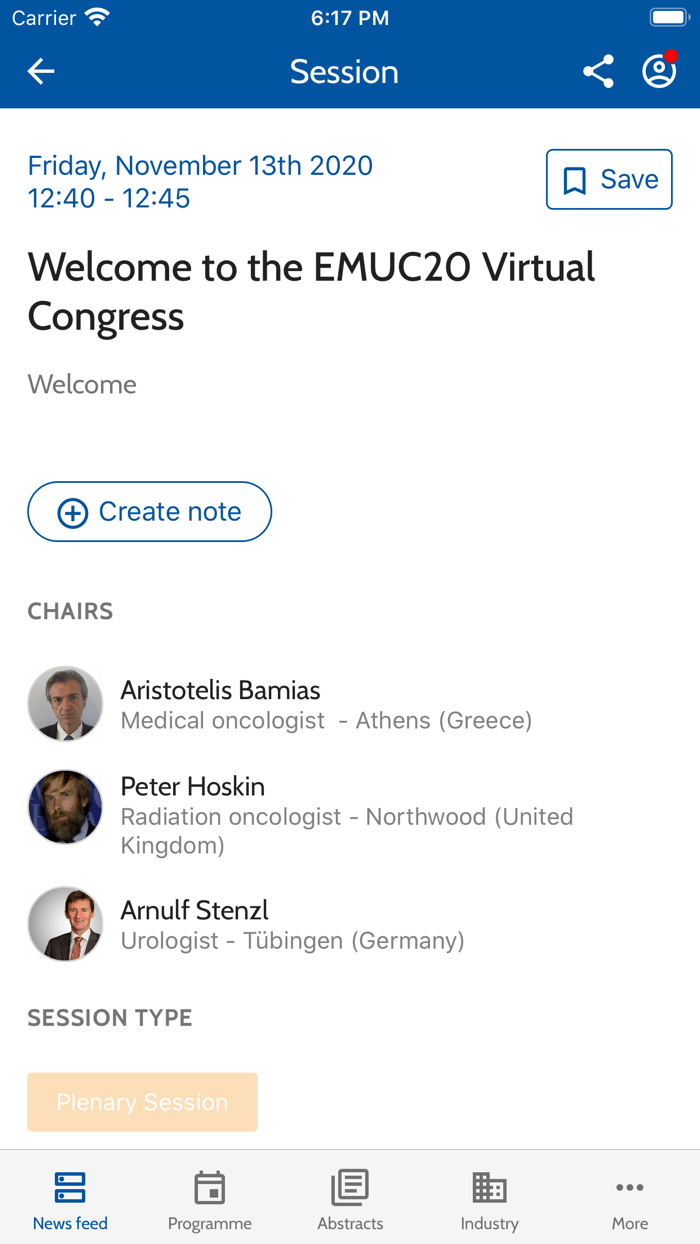The image size is (700, 1244).
Task: Open the Programme calendar icon
Action: (209, 1187)
